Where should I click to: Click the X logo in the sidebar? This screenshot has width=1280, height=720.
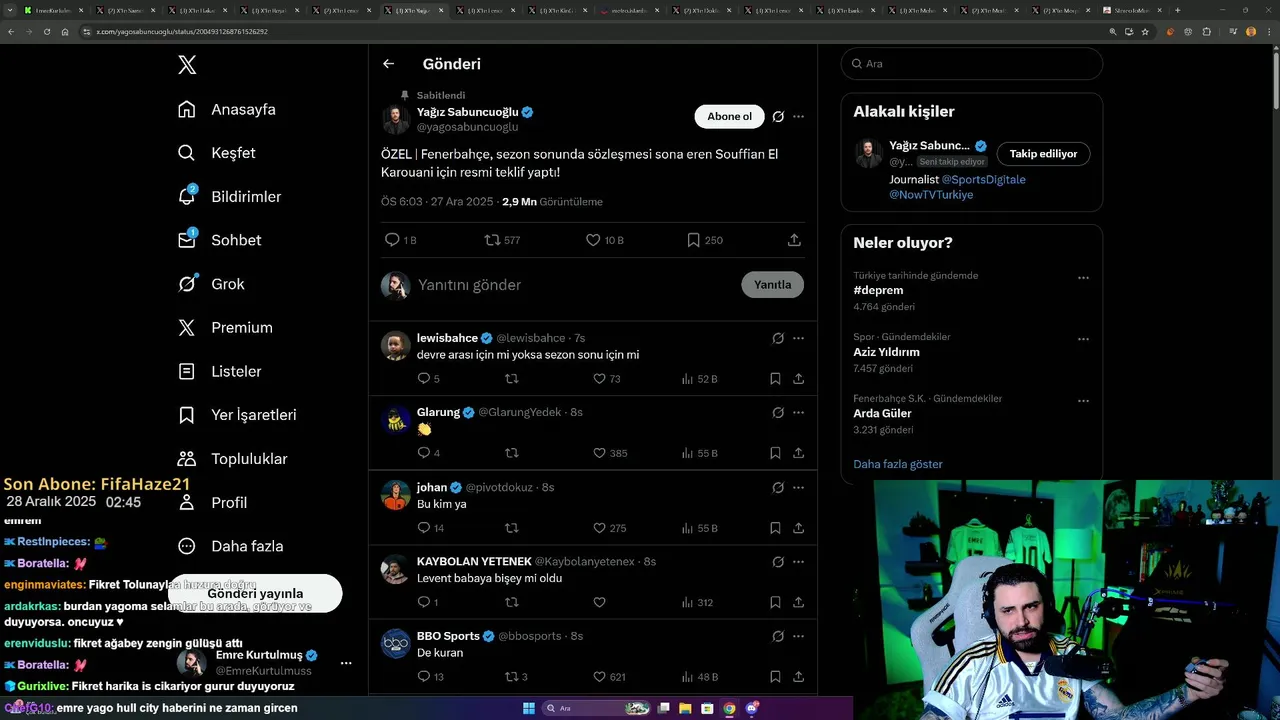coord(187,65)
